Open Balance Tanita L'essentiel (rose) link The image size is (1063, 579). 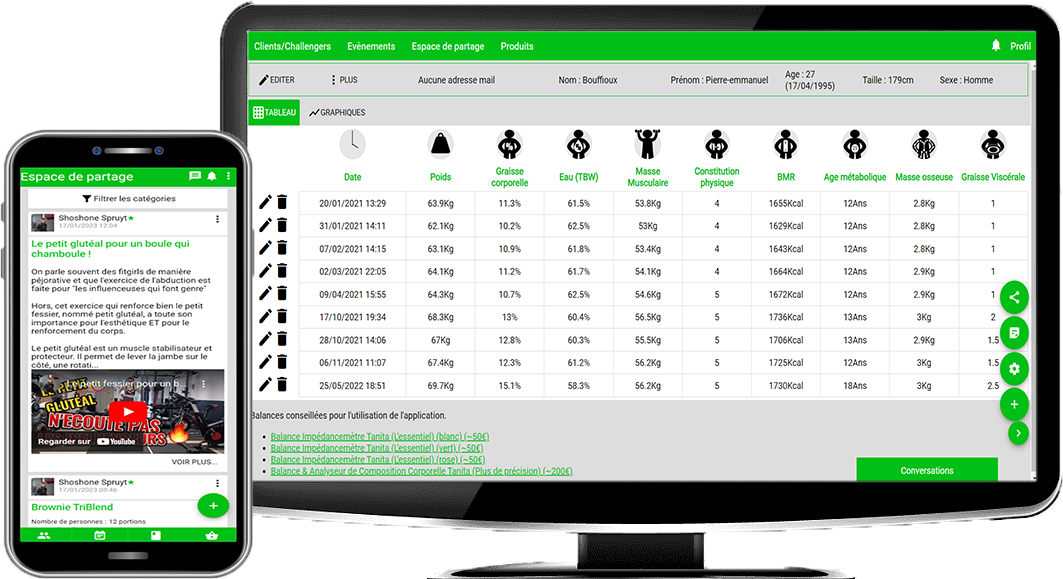(x=378, y=460)
